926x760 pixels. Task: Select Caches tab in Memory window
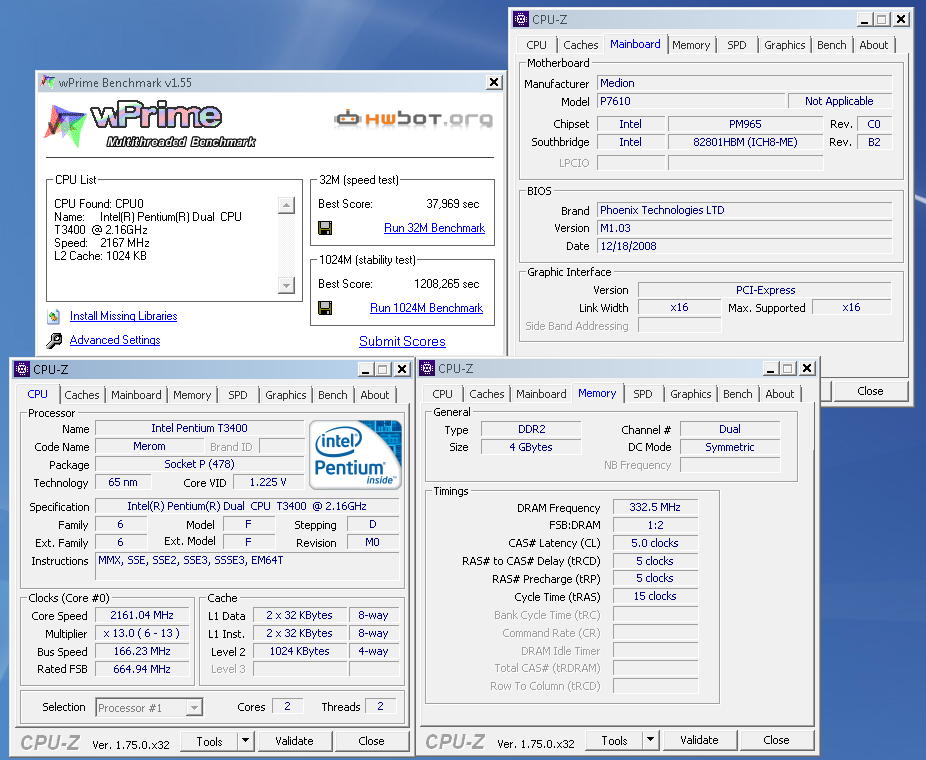[x=487, y=394]
